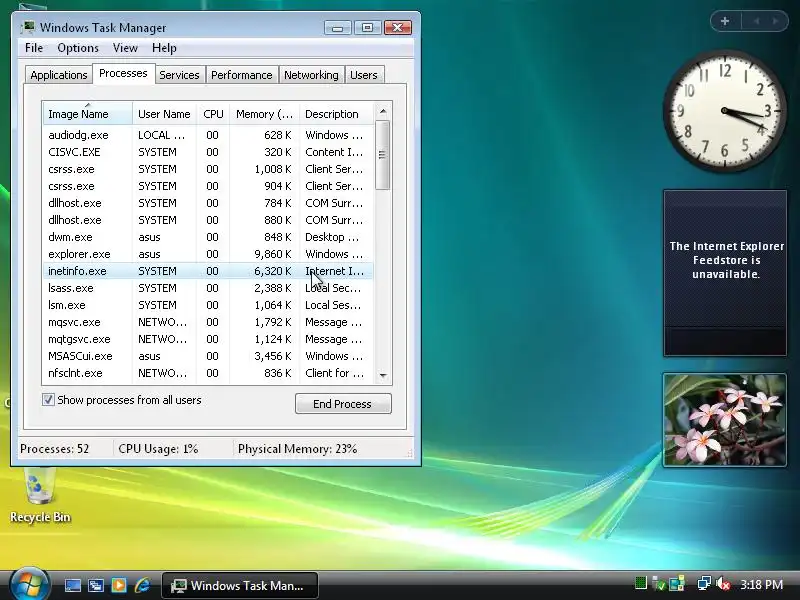Viewport: 800px width, 600px height.
Task: Open the View menu
Action: (x=125, y=48)
